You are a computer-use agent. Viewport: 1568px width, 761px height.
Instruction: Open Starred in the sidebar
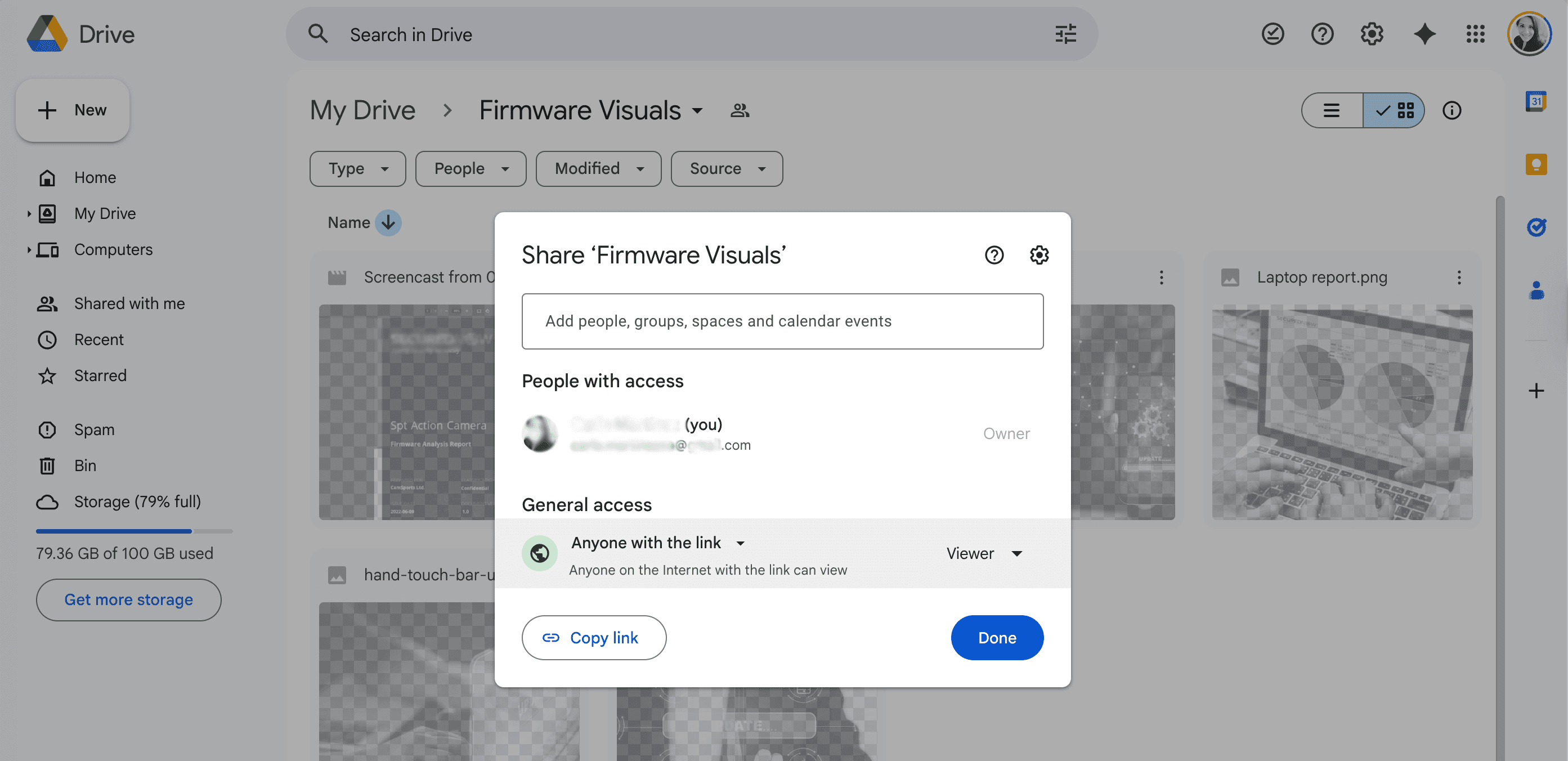pyautogui.click(x=100, y=375)
